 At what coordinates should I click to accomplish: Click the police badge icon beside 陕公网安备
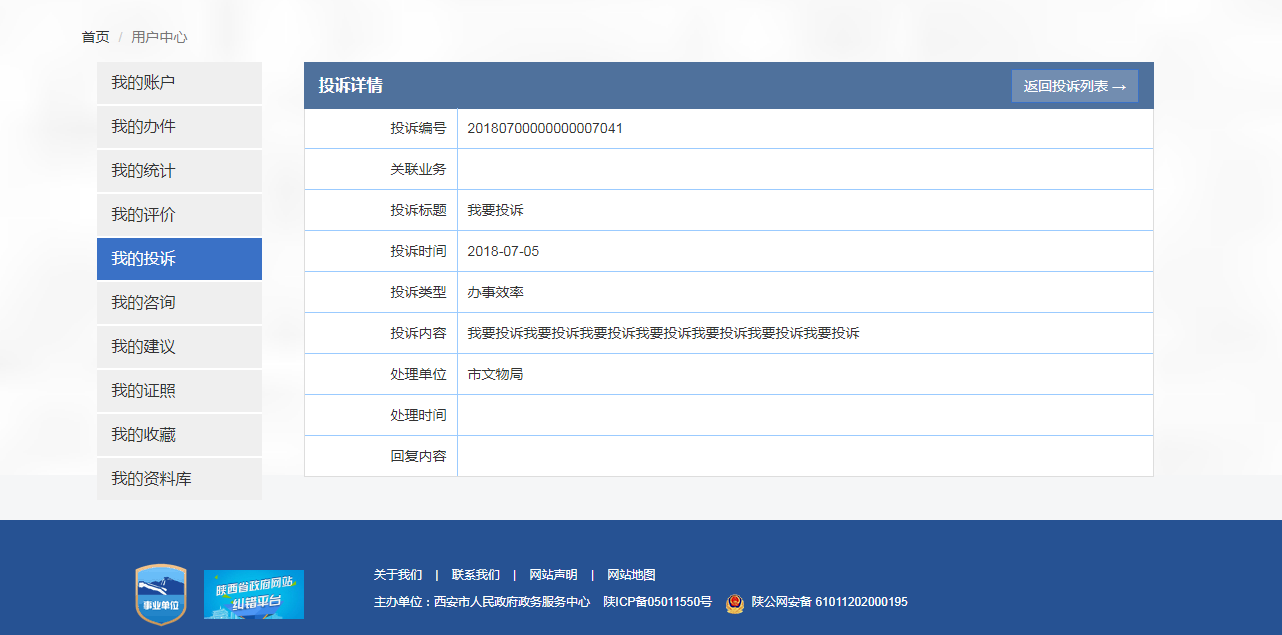735,602
